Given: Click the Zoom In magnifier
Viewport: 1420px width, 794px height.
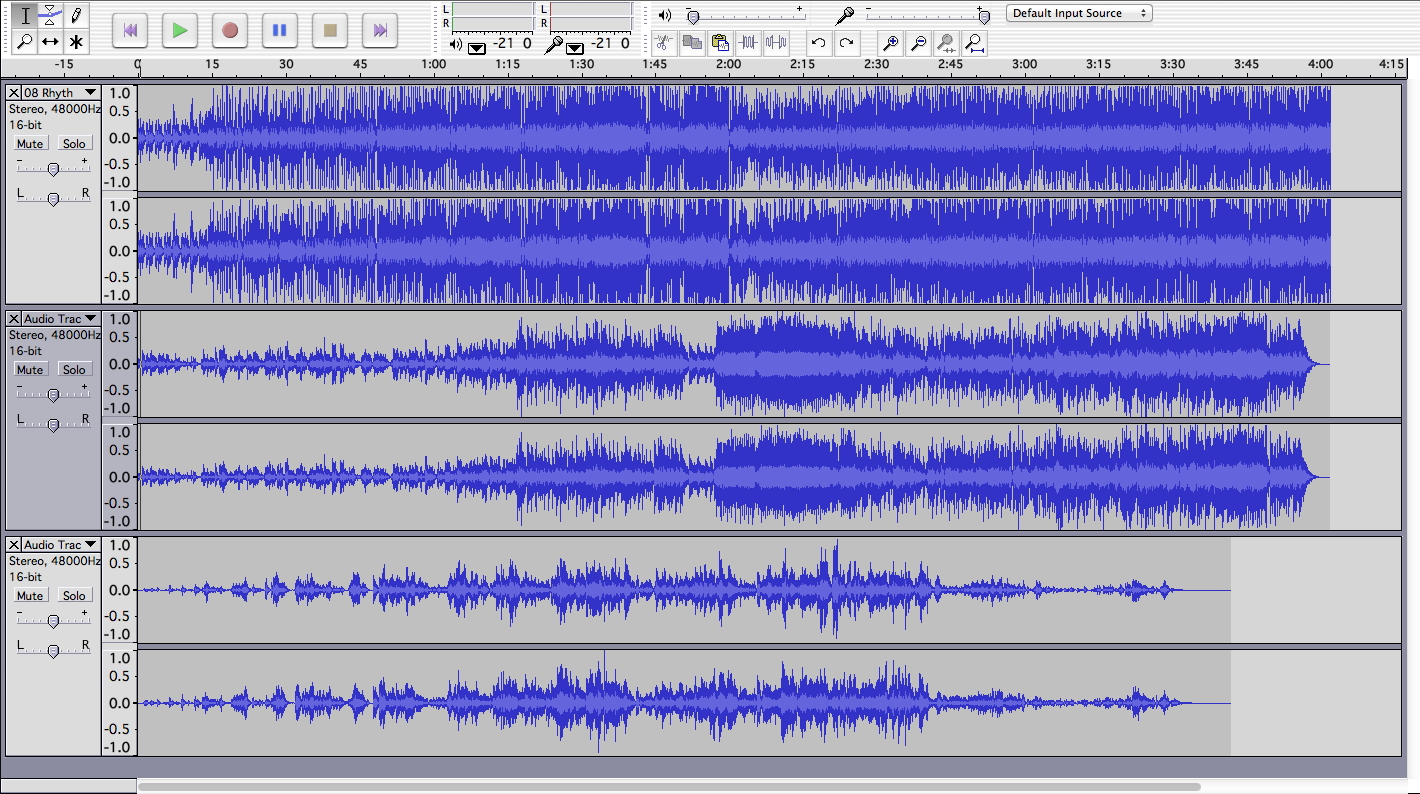Looking at the screenshot, I should pyautogui.click(x=889, y=42).
